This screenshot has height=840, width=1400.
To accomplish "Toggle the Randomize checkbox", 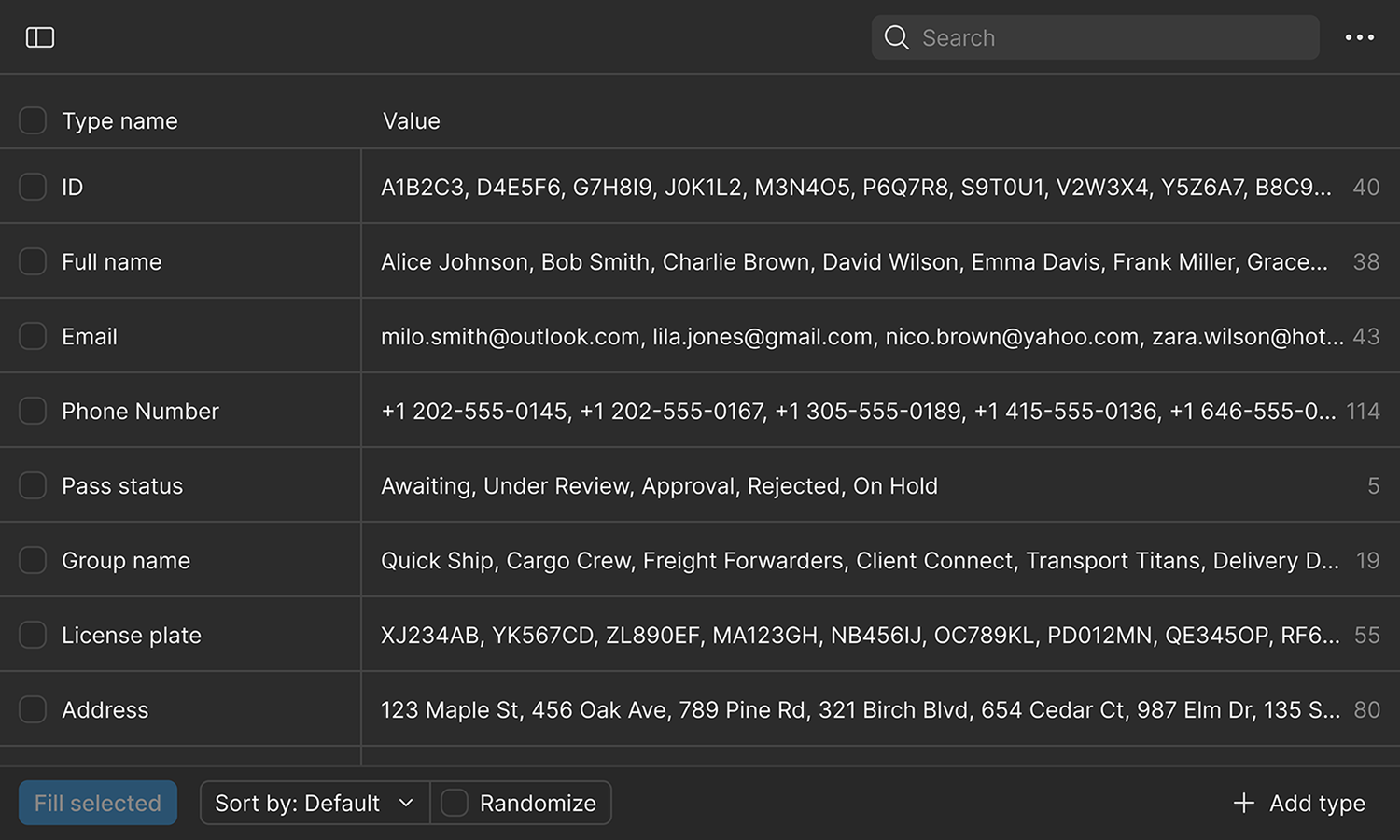I will point(455,803).
